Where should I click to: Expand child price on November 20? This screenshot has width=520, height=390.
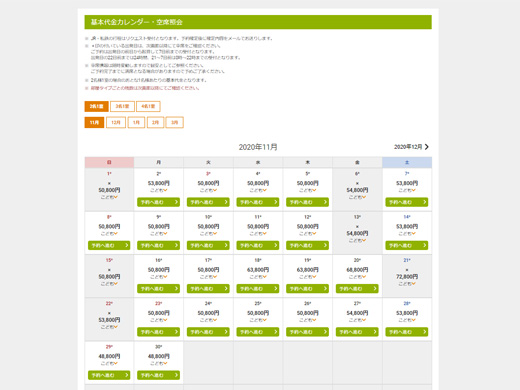point(357,277)
